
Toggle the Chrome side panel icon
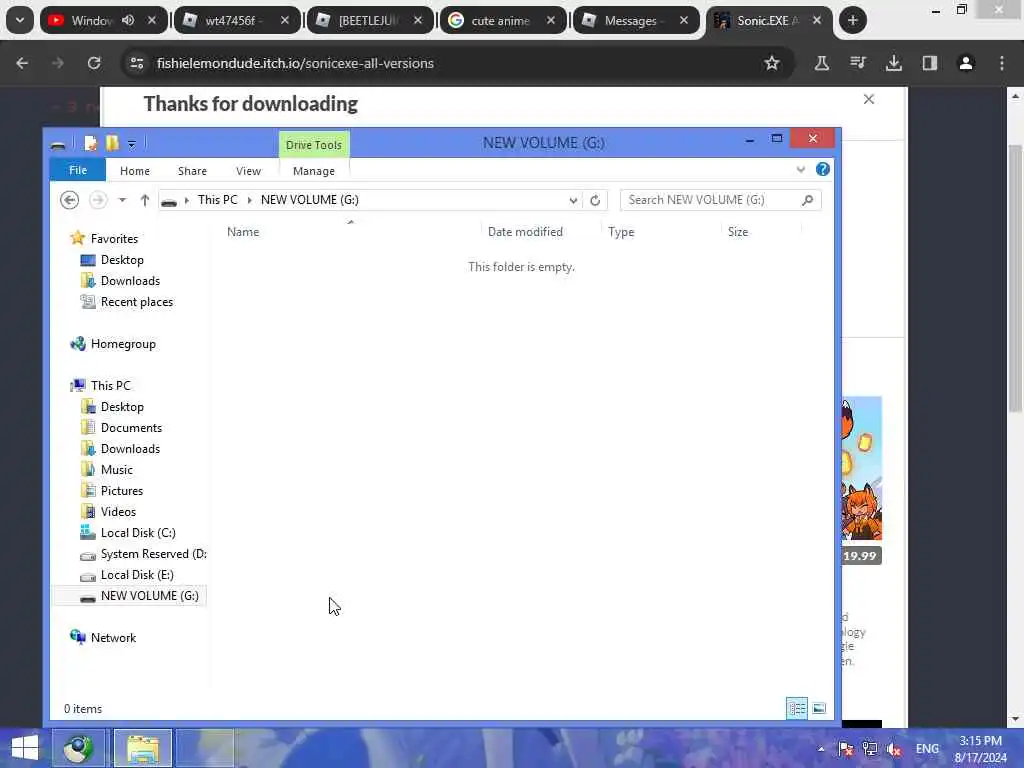pos(929,63)
